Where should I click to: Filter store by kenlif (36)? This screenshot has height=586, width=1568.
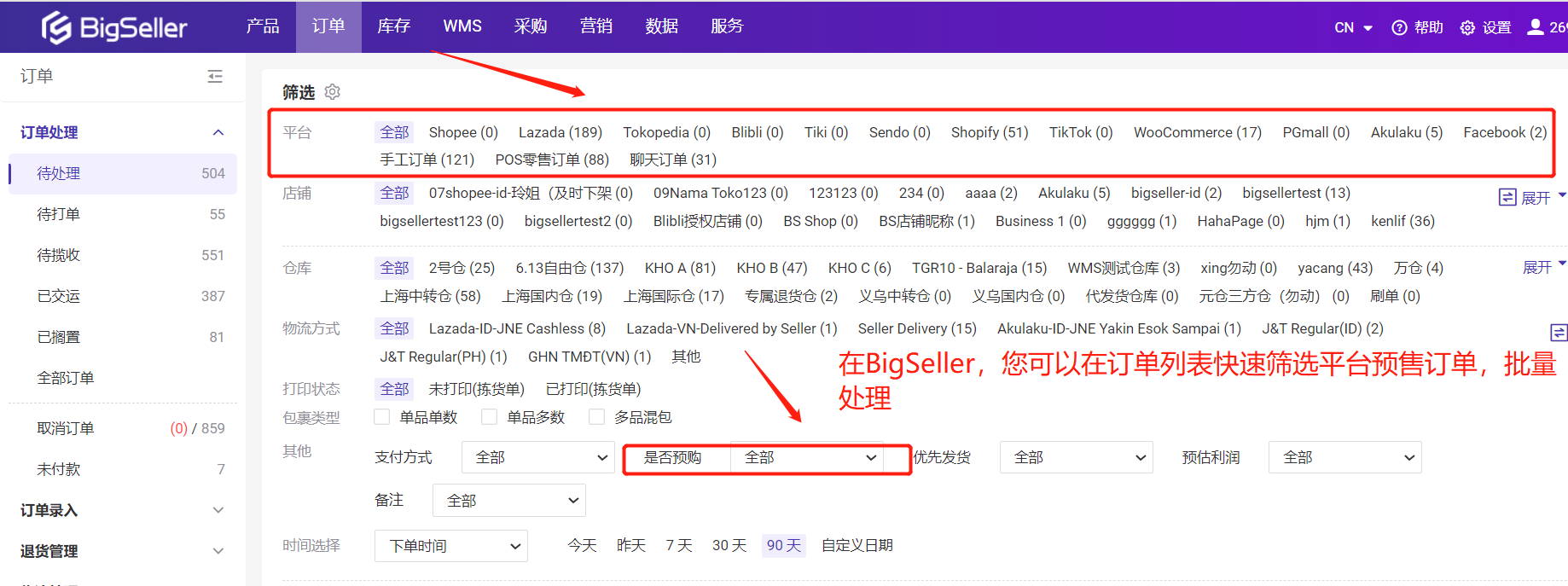pos(1402,221)
